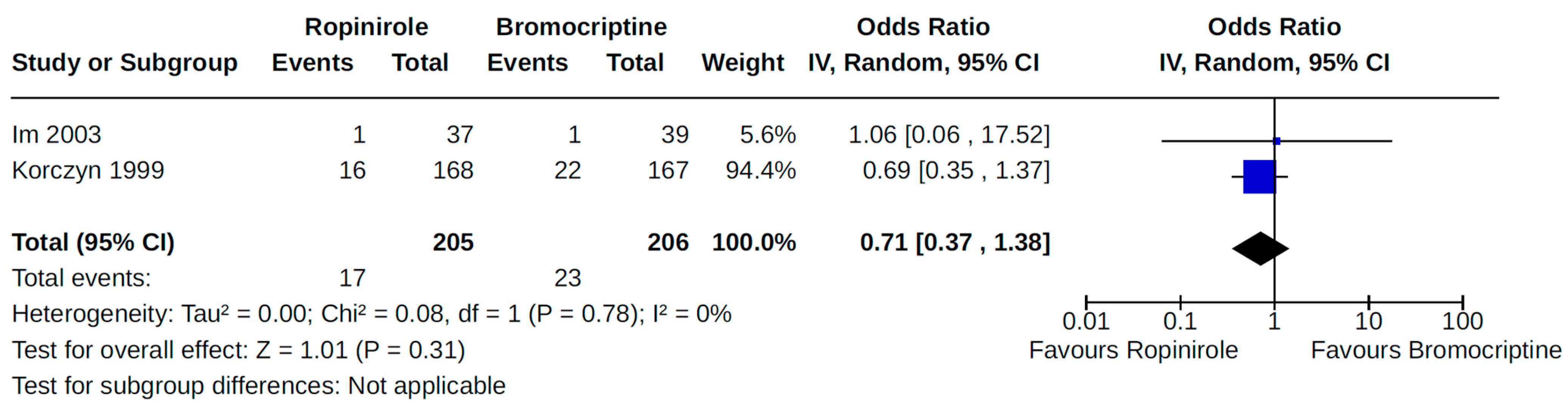1568x409 pixels.
Task: Click the Test for overall effect line
Action: click(238, 350)
